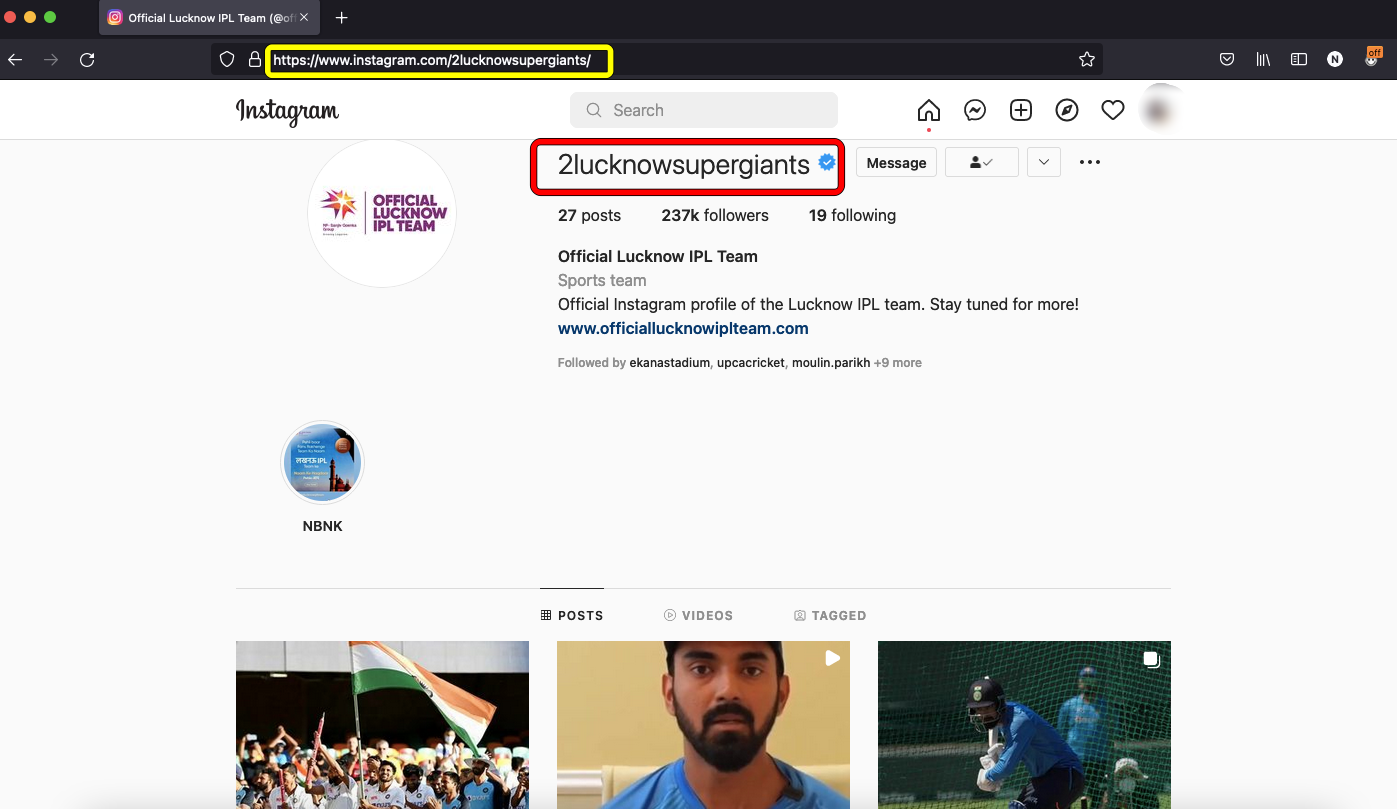Open the three-dot profile options menu
The height and width of the screenshot is (809, 1397).
tap(1090, 162)
